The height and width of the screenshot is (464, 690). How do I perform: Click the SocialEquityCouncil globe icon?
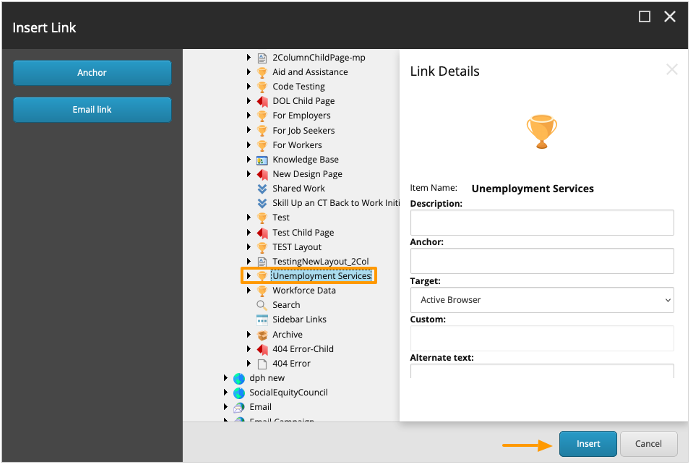pos(239,393)
